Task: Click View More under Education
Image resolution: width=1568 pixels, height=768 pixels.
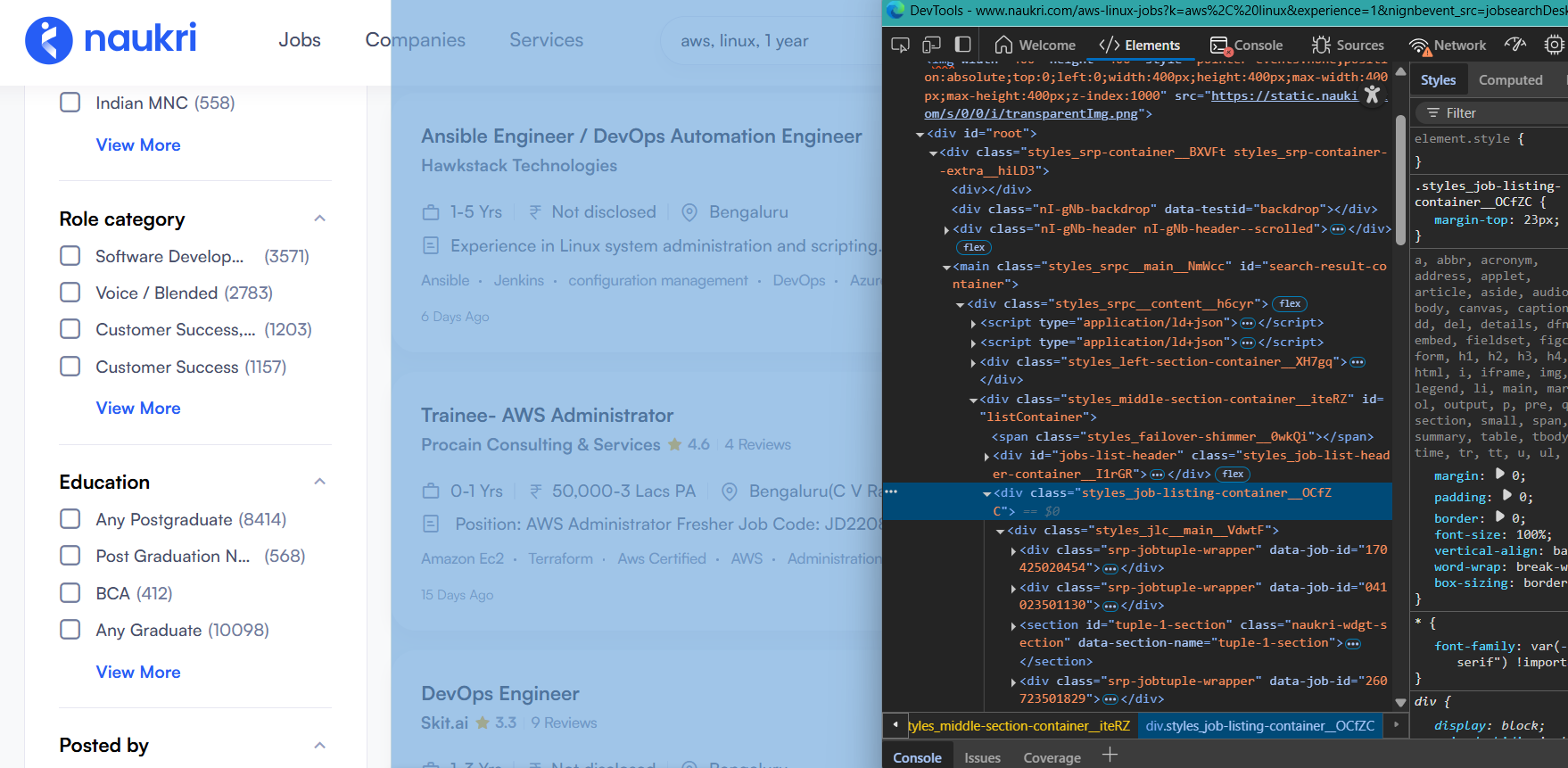Action: coord(138,672)
